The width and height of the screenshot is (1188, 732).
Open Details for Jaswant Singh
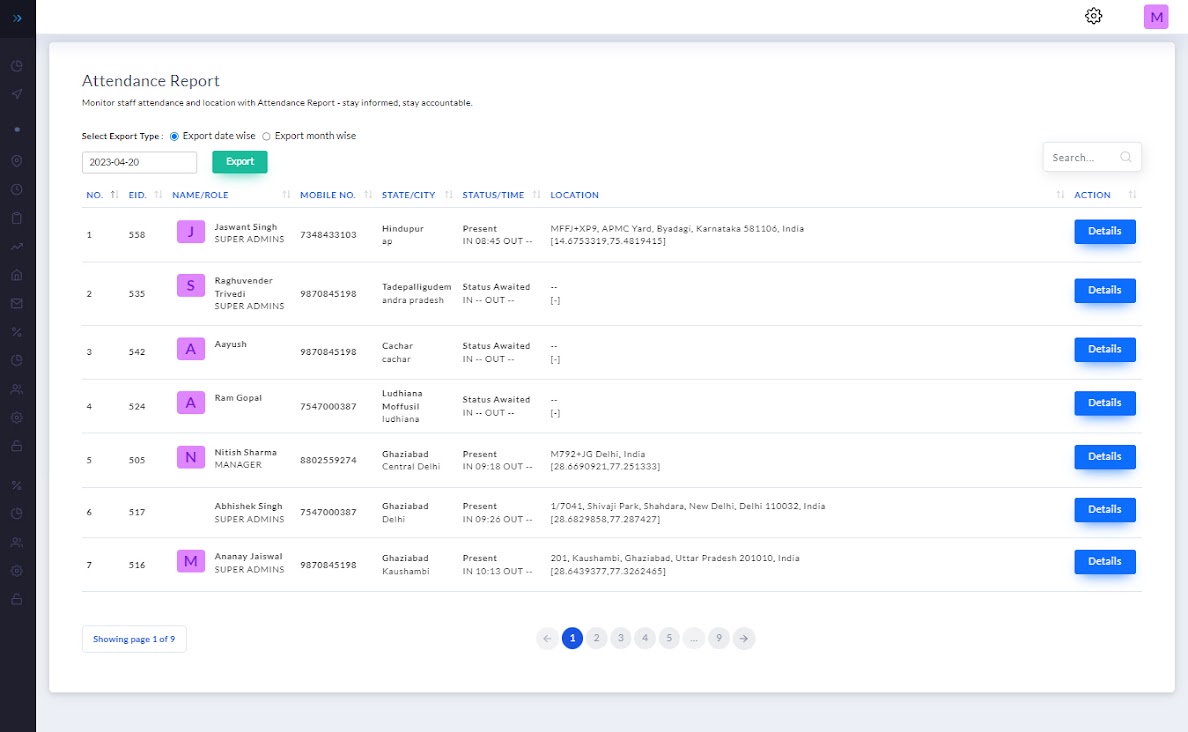(1104, 232)
